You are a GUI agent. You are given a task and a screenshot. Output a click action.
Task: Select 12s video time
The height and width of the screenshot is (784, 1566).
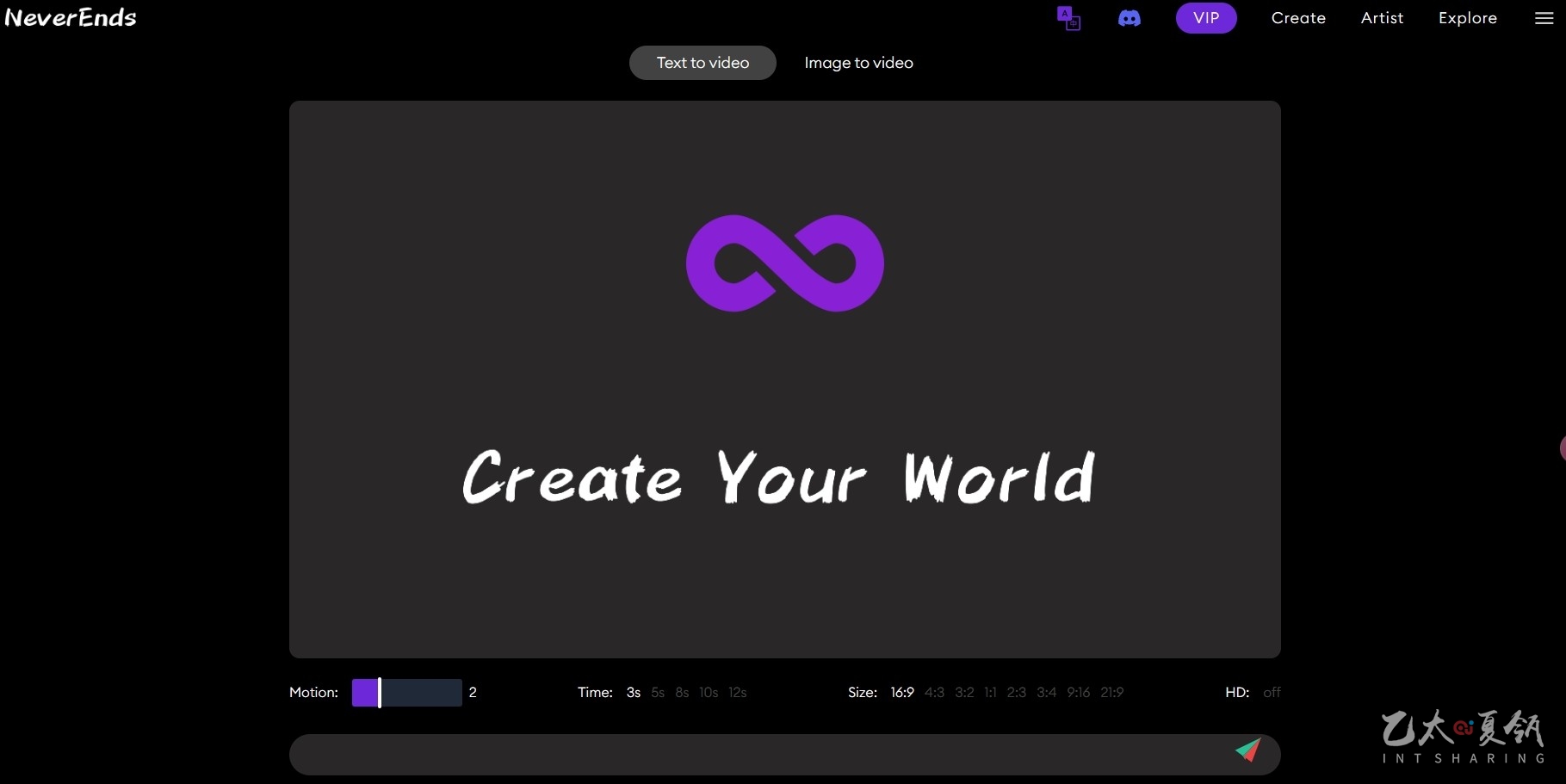738,693
